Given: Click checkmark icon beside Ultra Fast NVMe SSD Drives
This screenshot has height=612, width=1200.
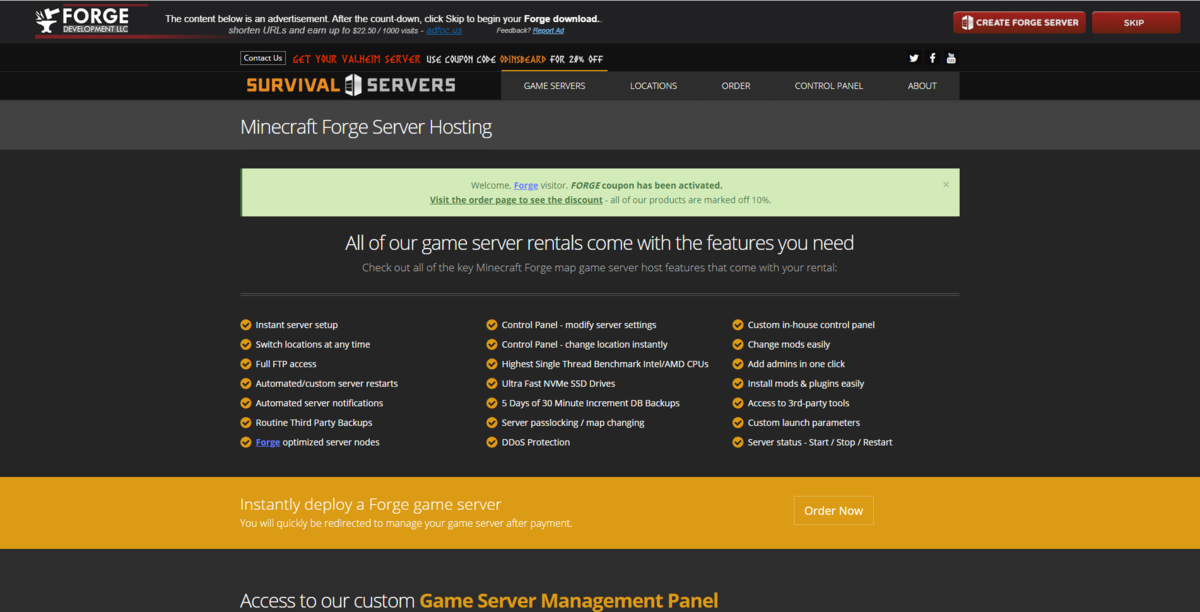Looking at the screenshot, I should [492, 384].
